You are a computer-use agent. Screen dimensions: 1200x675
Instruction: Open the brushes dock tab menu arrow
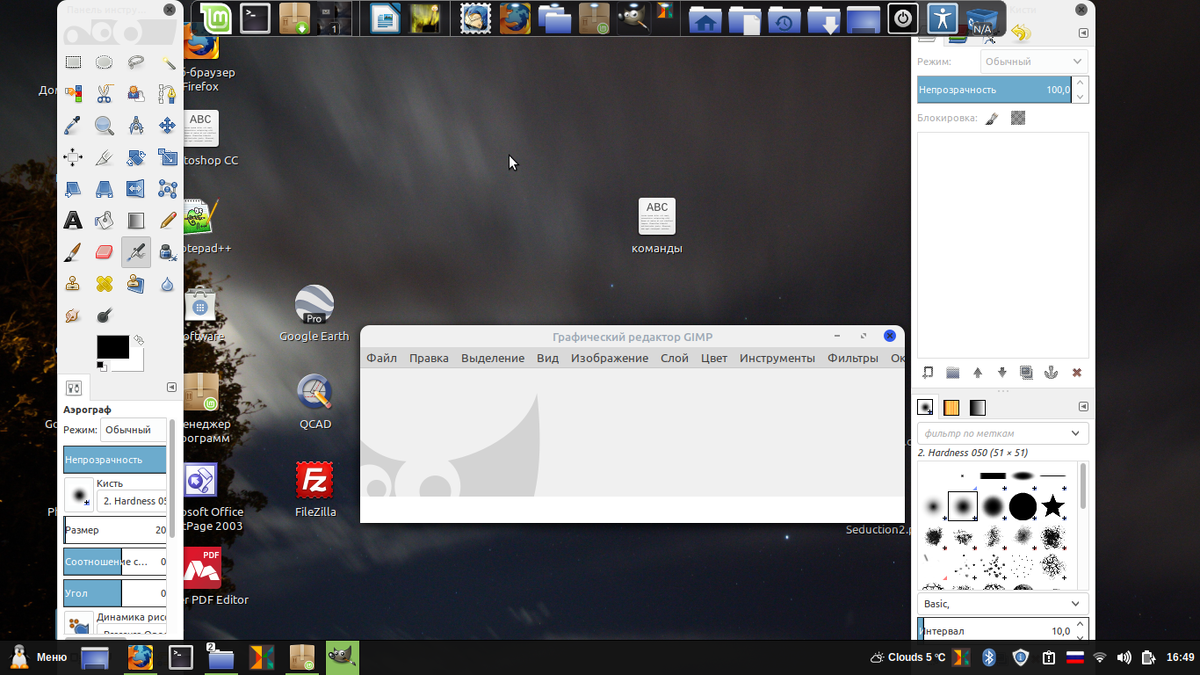(1083, 407)
